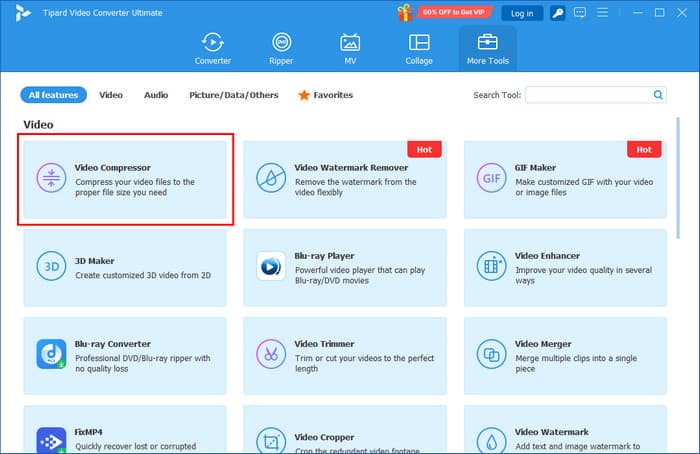Launch the Video Trimmer scissors icon
Image resolution: width=700 pixels, height=454 pixels.
tap(270, 354)
